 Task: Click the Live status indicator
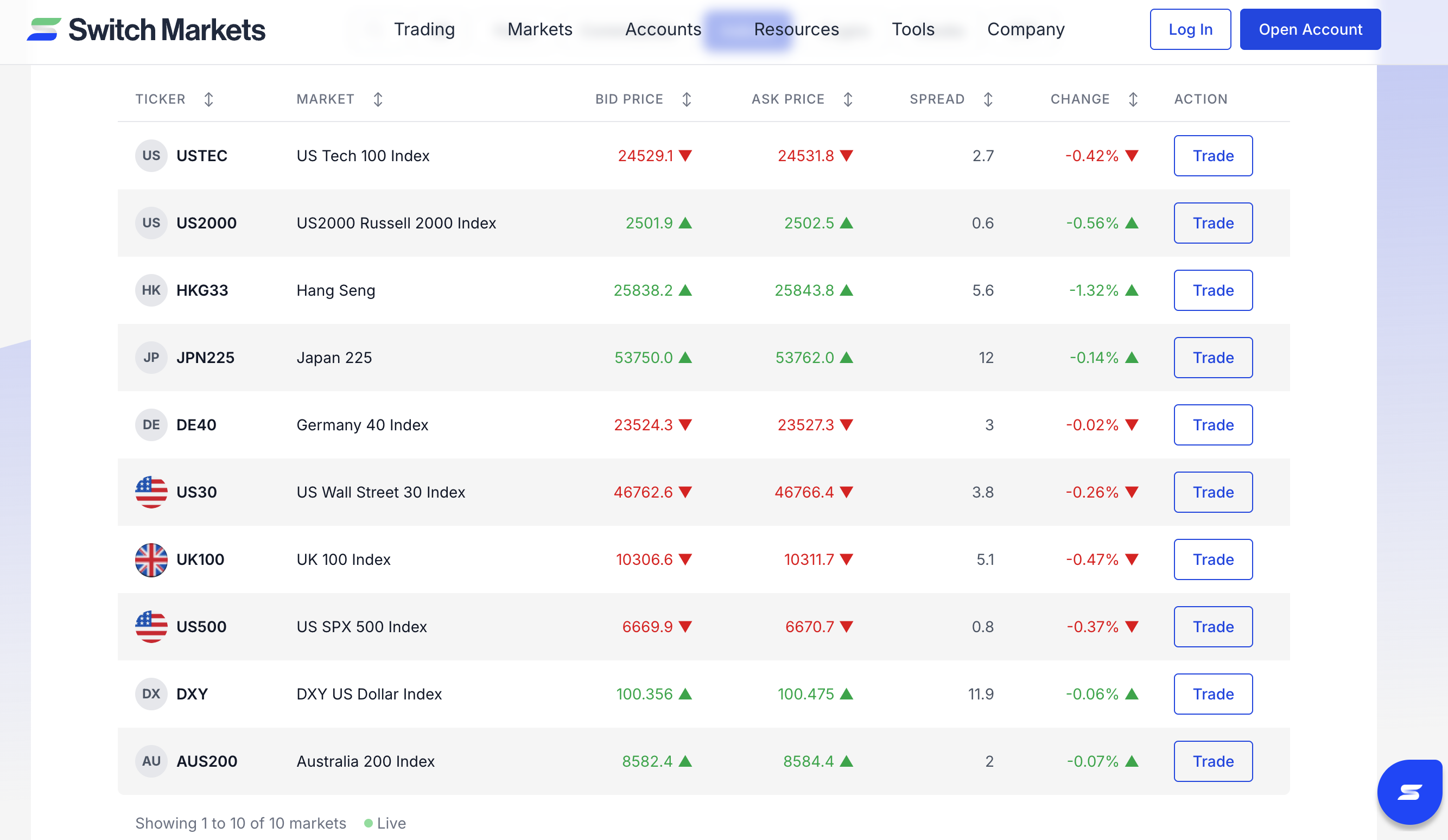(384, 823)
